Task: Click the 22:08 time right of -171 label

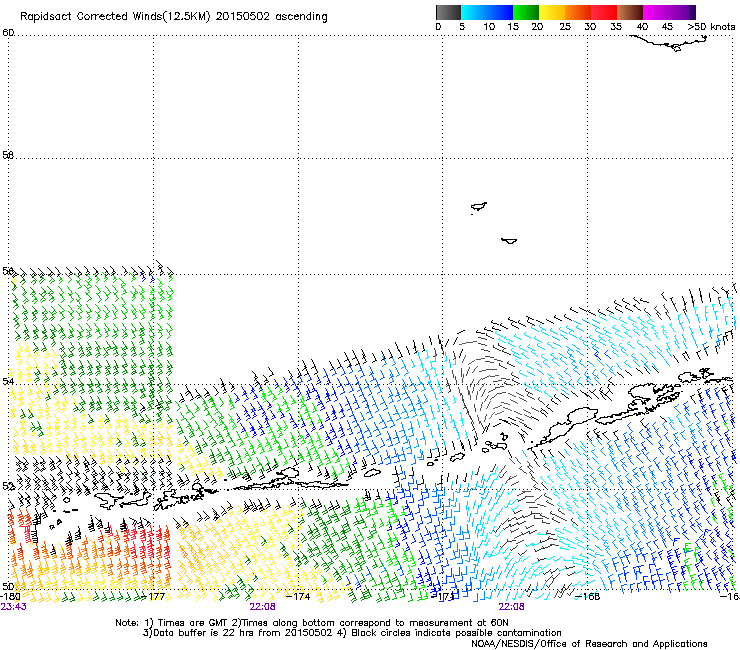Action: pos(512,607)
